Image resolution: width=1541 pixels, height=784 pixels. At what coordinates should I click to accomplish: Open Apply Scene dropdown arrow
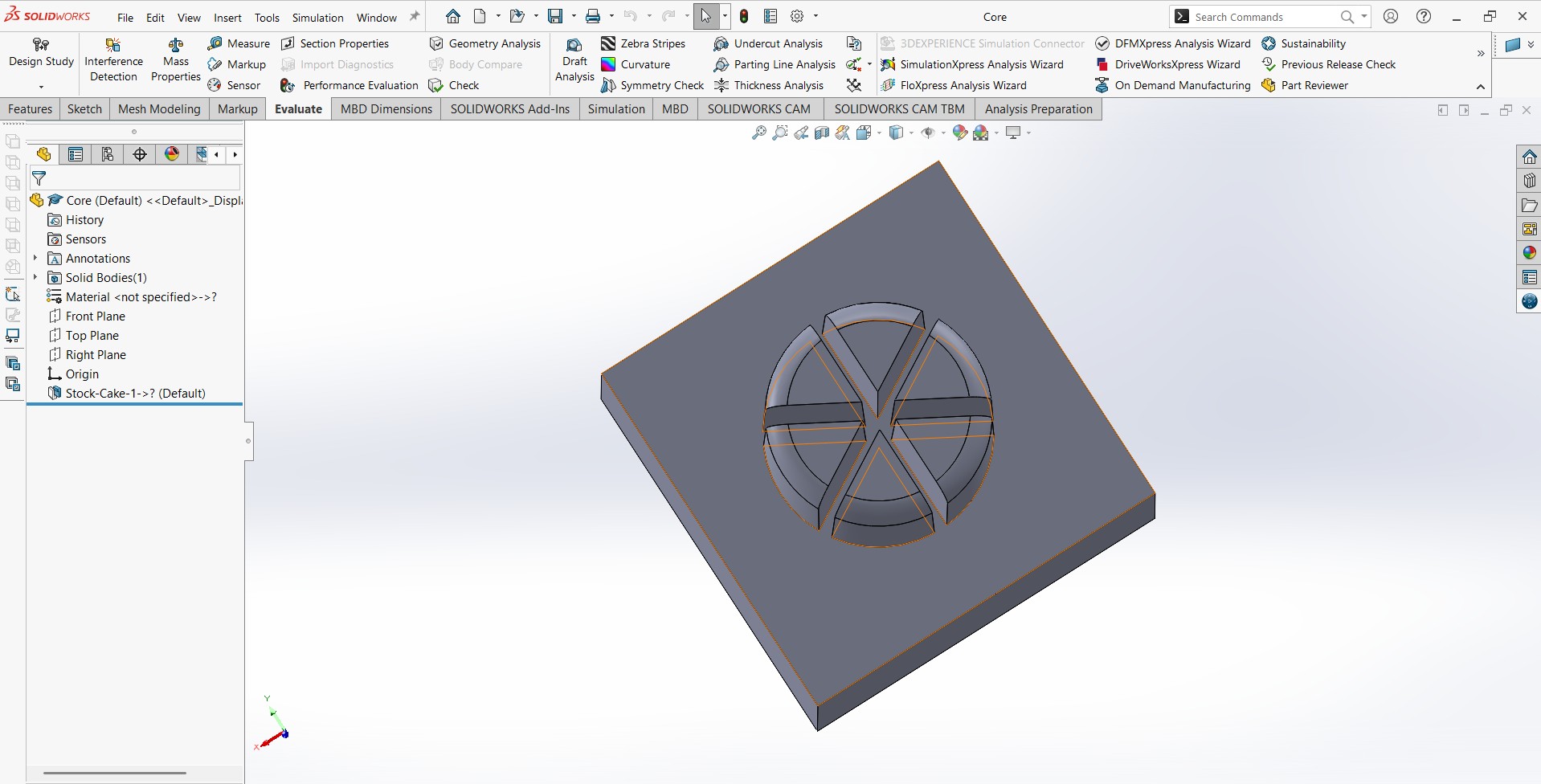[996, 133]
